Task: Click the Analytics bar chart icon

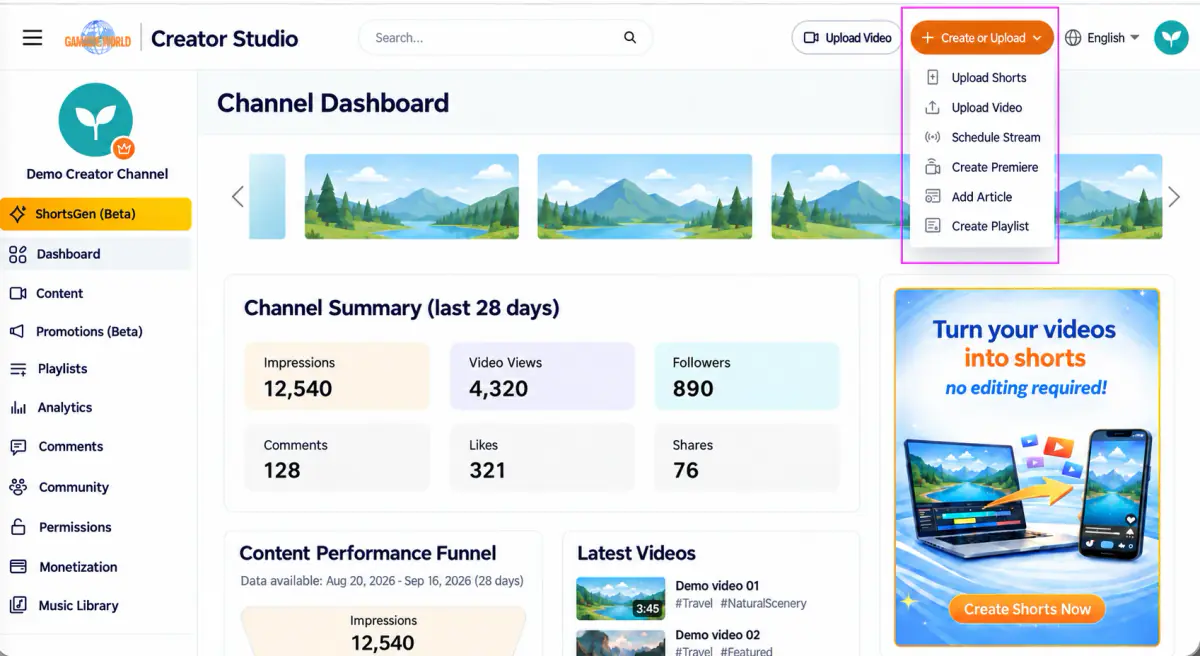Action: (x=18, y=407)
